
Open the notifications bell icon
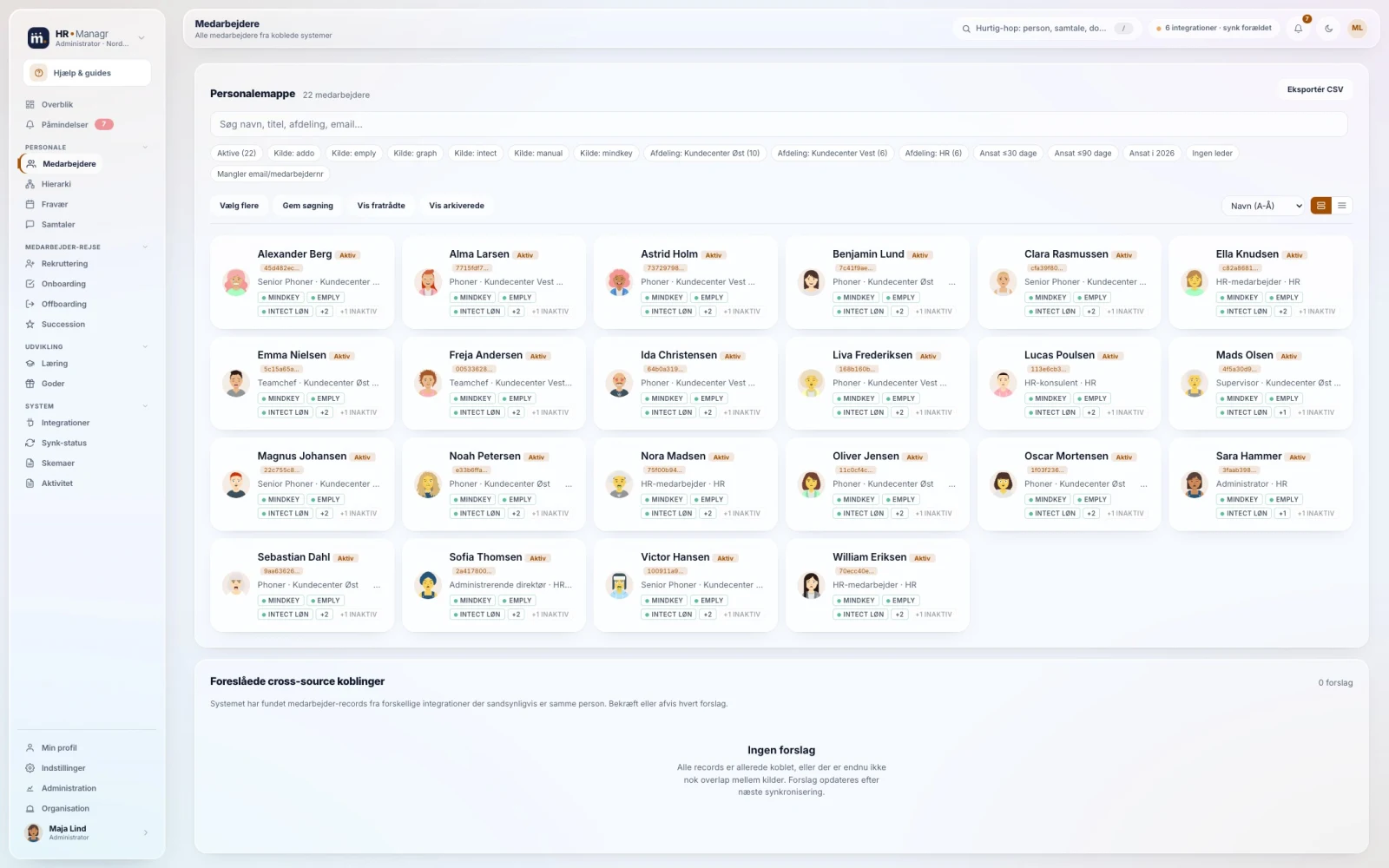(x=1298, y=29)
